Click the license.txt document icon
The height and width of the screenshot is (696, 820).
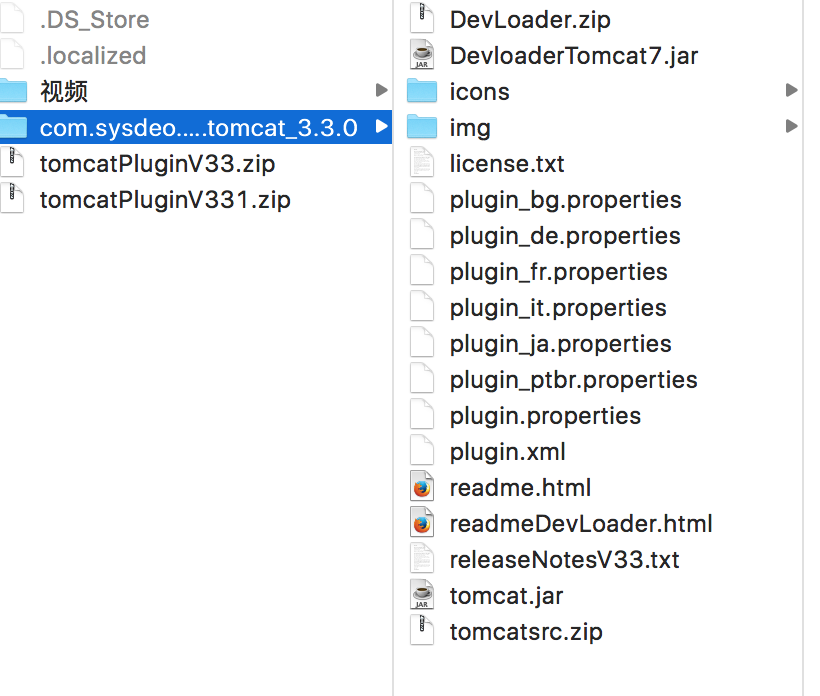point(422,163)
